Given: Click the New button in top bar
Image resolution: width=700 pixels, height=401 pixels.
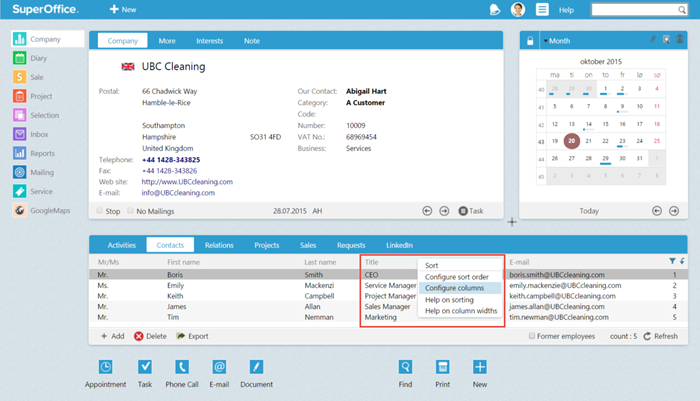Looking at the screenshot, I should tap(123, 9).
